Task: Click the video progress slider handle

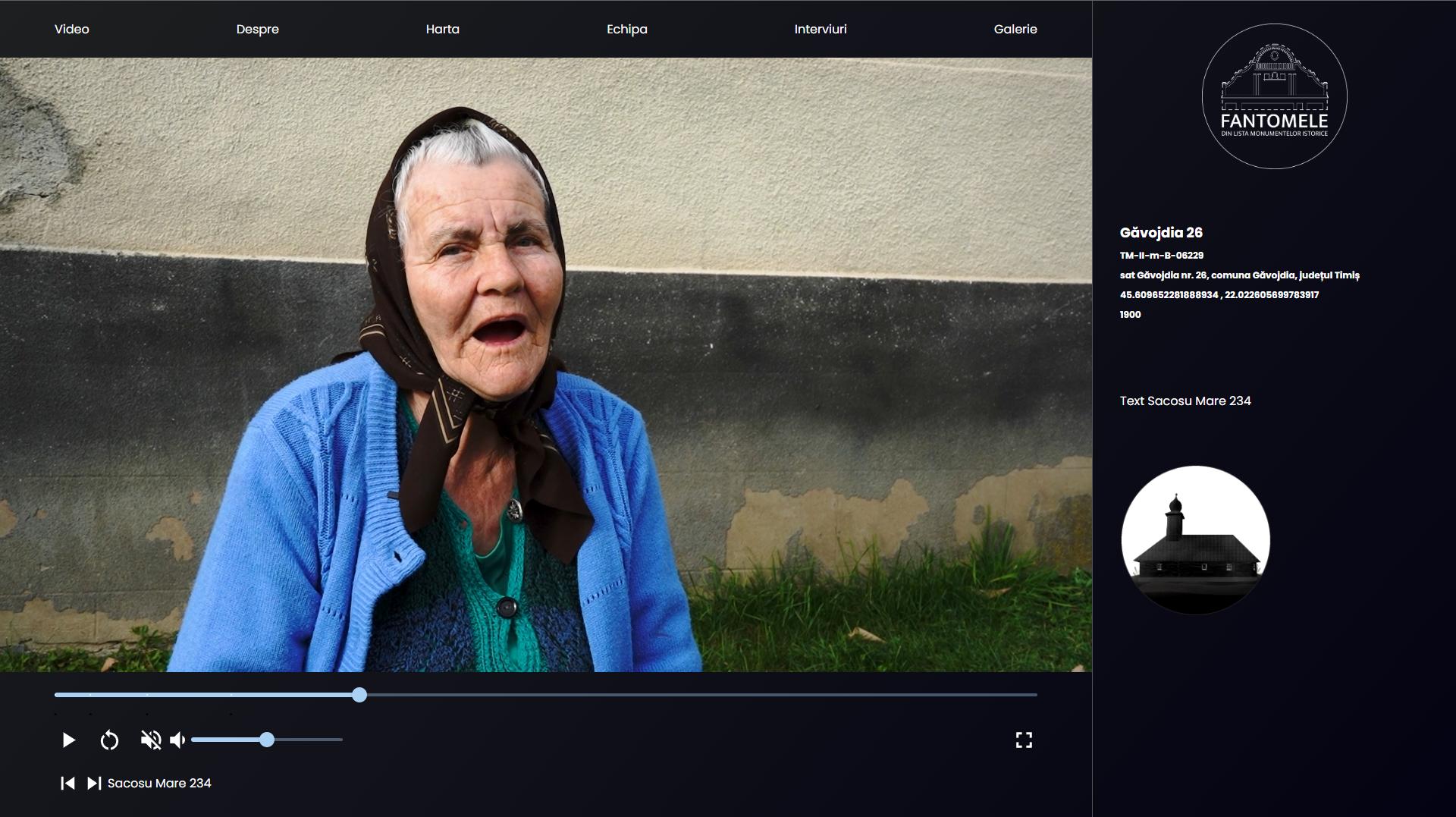Action: point(359,695)
